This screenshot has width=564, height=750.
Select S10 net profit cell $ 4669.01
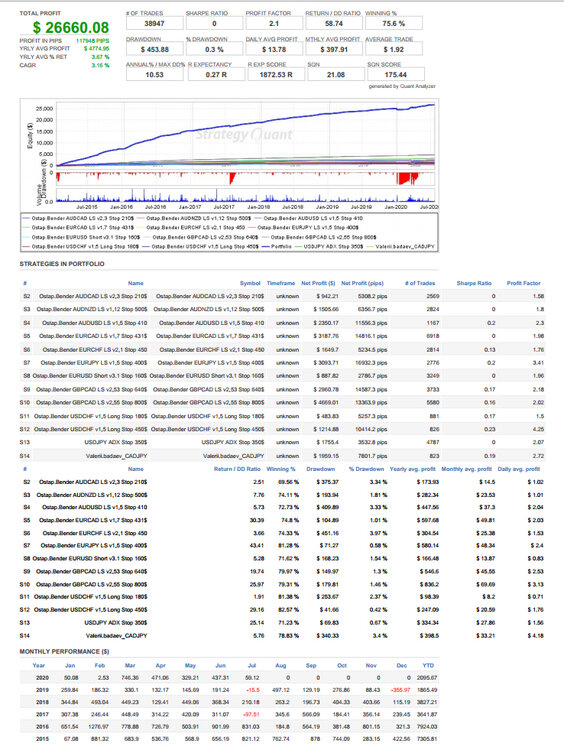[x=327, y=403]
